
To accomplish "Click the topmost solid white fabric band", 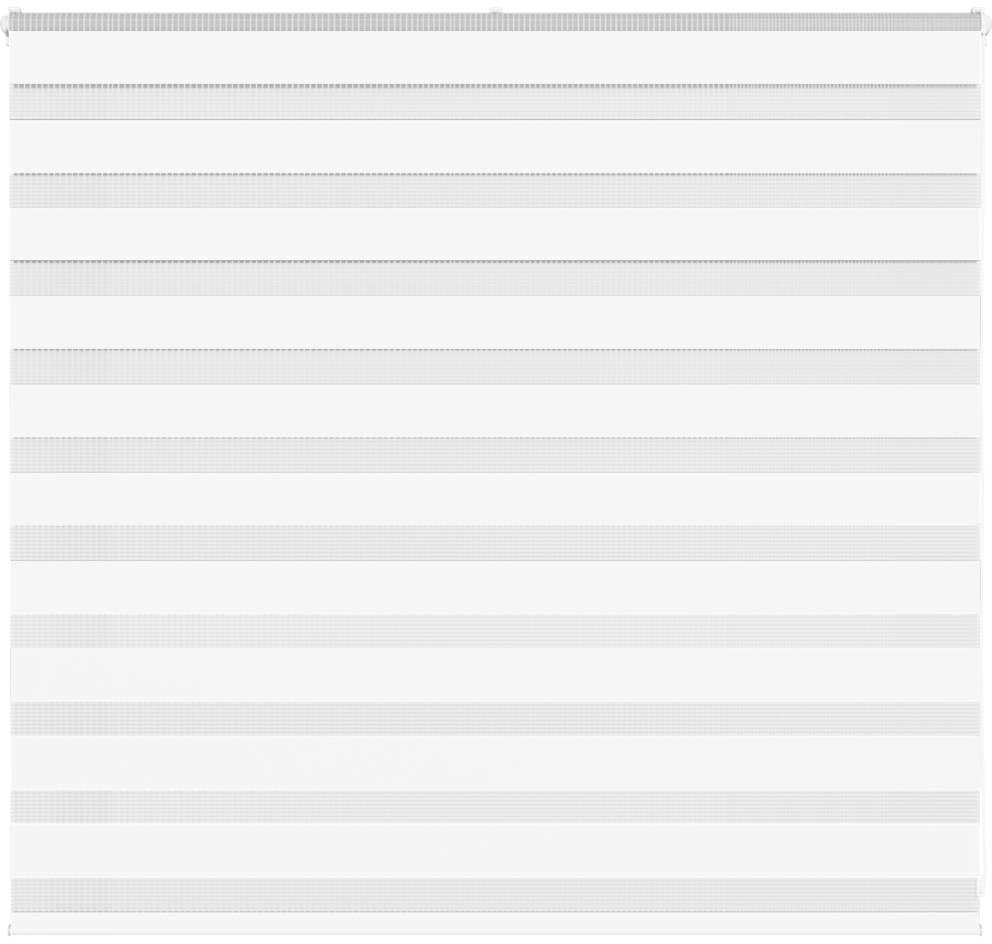I will tap(495, 57).
